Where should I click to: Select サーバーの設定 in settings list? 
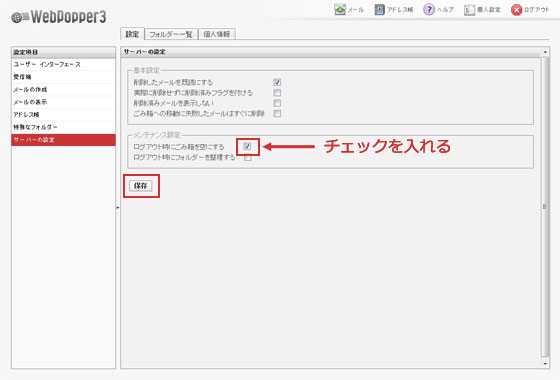tap(63, 140)
